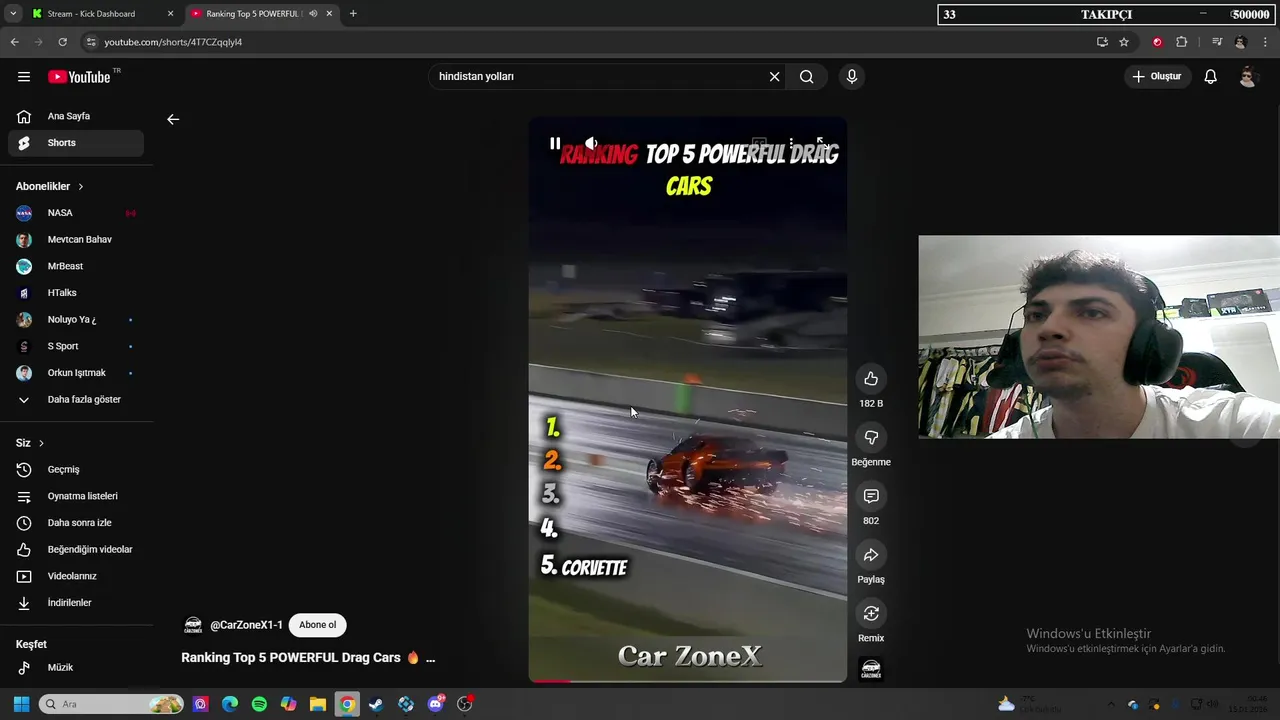
Task: Open the @CarZoneX1-1 channel link
Action: (246, 625)
